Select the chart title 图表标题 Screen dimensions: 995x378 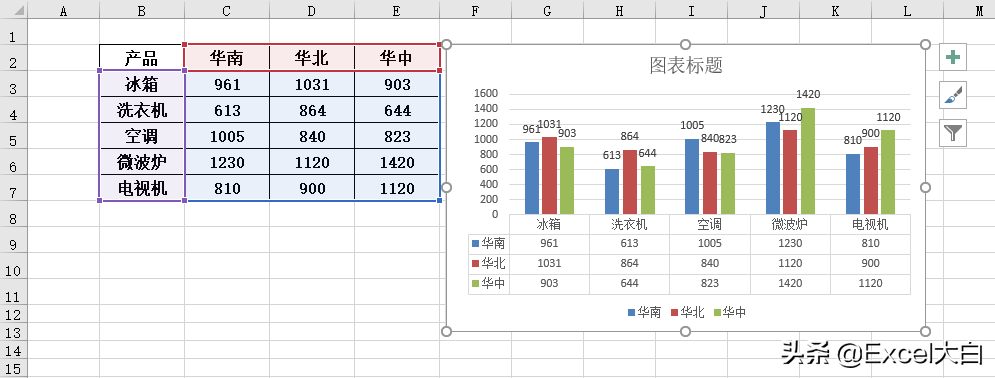(685, 64)
